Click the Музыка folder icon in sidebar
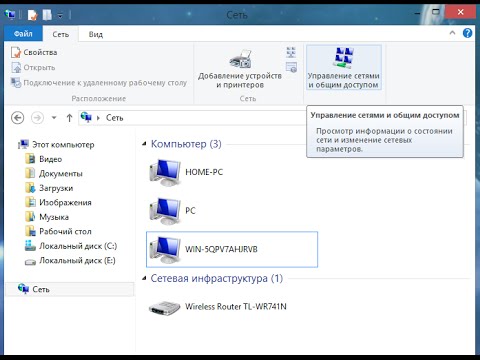480x360 pixels. pyautogui.click(x=30, y=217)
